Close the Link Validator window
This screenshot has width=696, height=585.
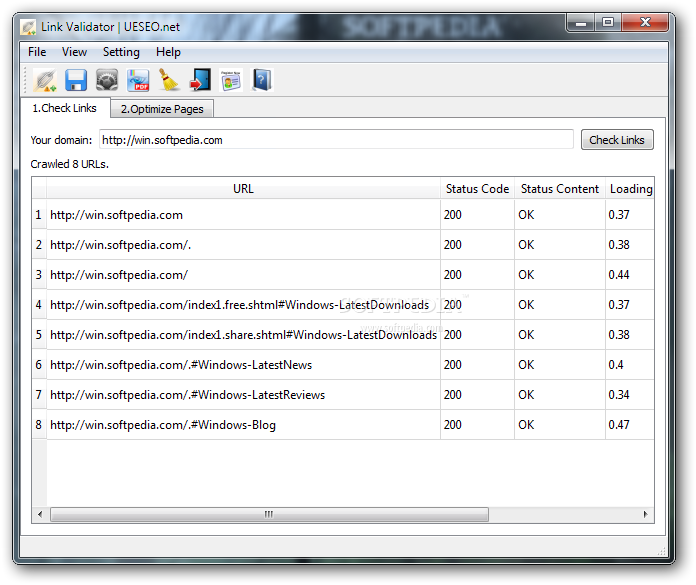(x=645, y=23)
